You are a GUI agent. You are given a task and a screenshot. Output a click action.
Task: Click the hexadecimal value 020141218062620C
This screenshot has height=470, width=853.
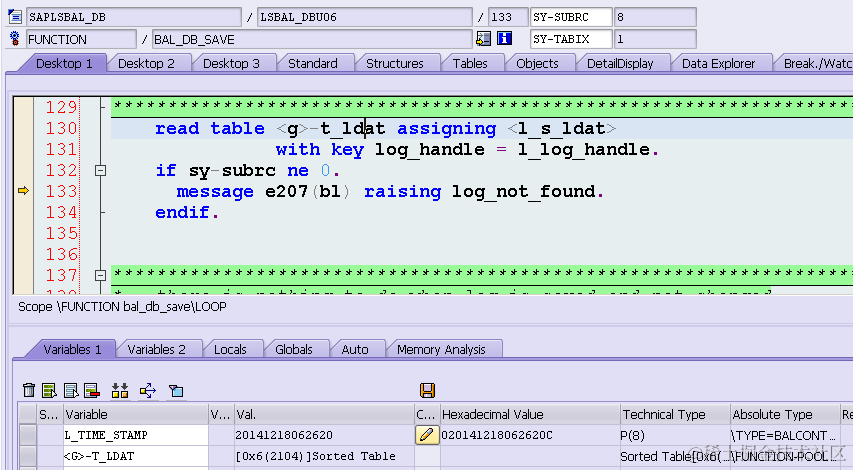point(497,435)
